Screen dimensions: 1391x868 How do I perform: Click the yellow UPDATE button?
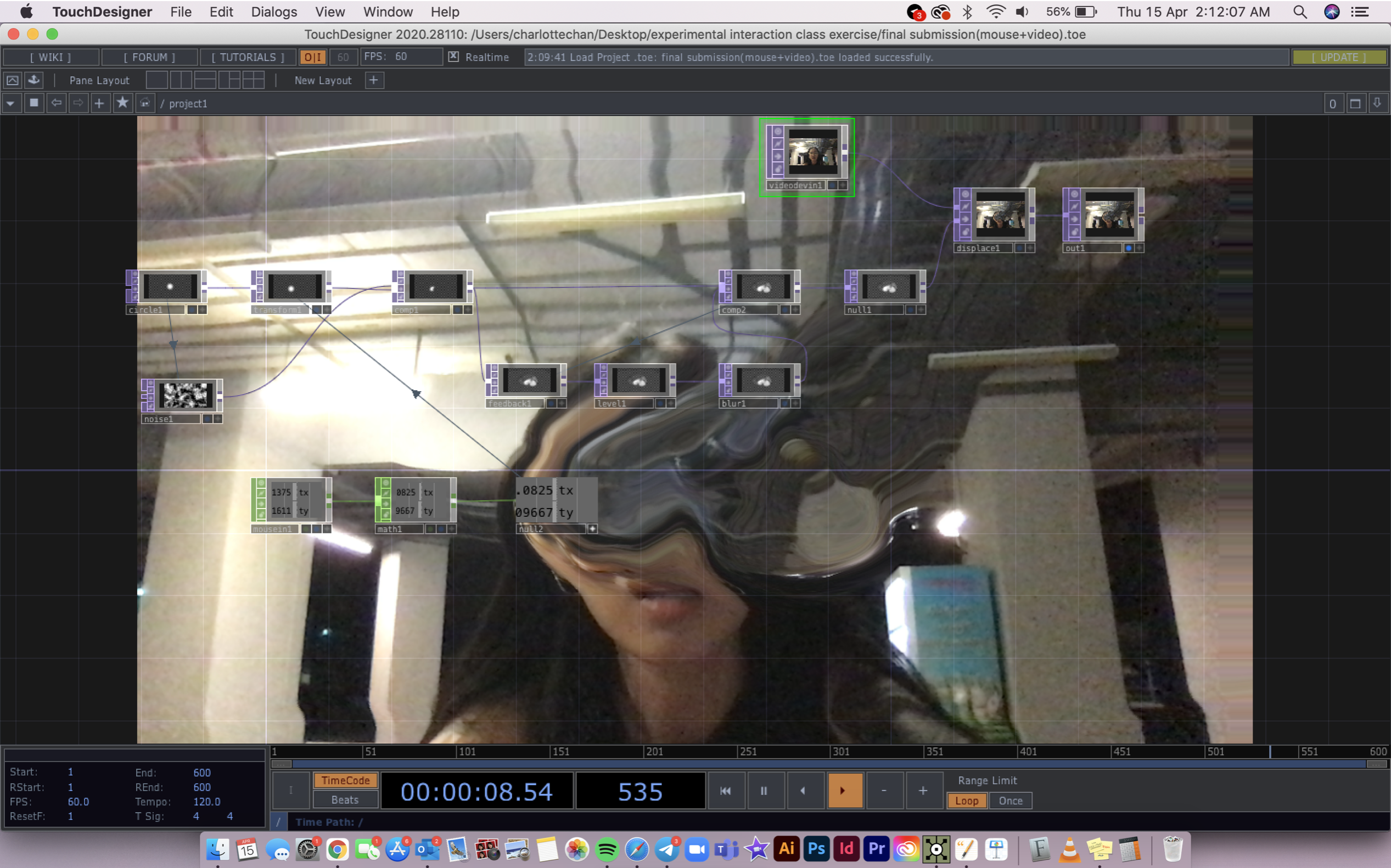tap(1339, 57)
